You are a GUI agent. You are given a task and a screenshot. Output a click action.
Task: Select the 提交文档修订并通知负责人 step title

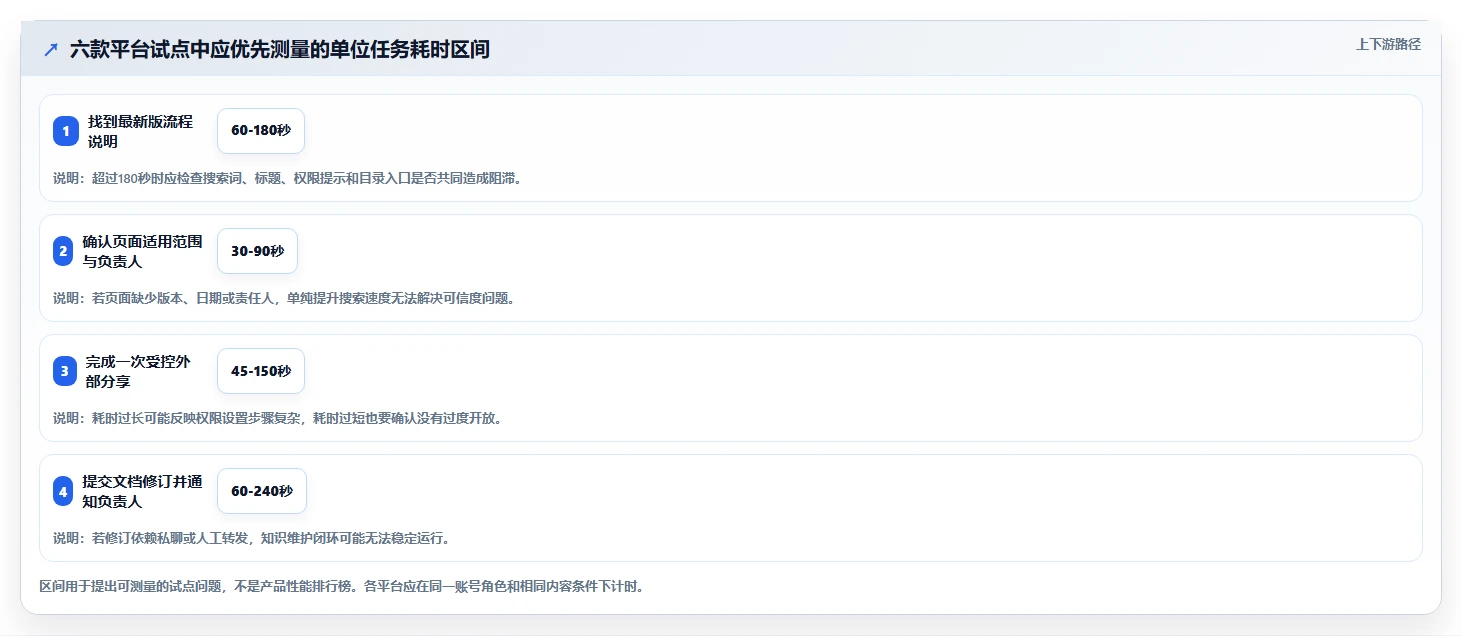coord(143,491)
